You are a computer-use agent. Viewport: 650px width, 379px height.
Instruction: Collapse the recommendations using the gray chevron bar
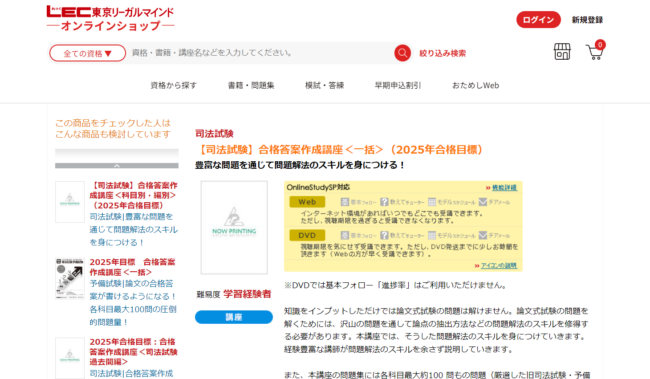pyautogui.click(x=117, y=165)
